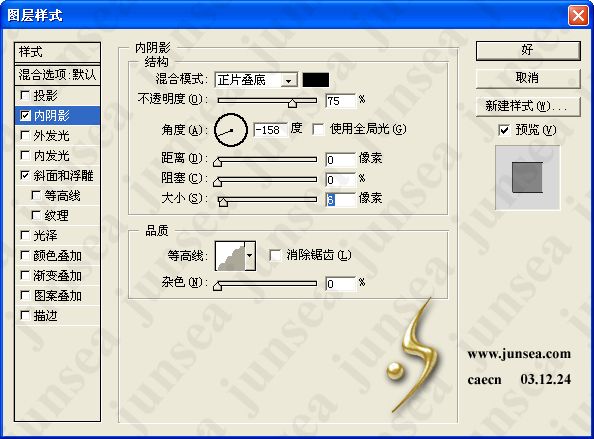Toggle the 斜面和浮雕 bevel checkbox
The height and width of the screenshot is (439, 594).
(x=25, y=175)
